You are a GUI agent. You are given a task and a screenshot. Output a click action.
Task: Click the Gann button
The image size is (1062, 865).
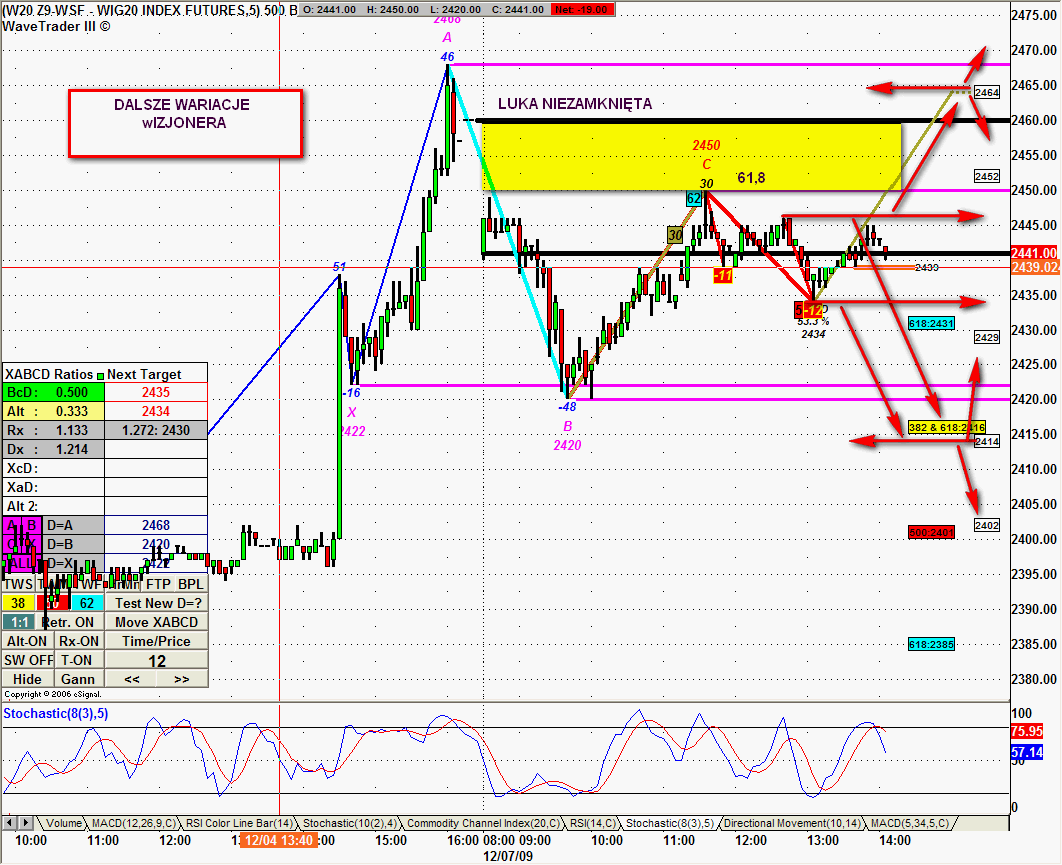(78, 679)
